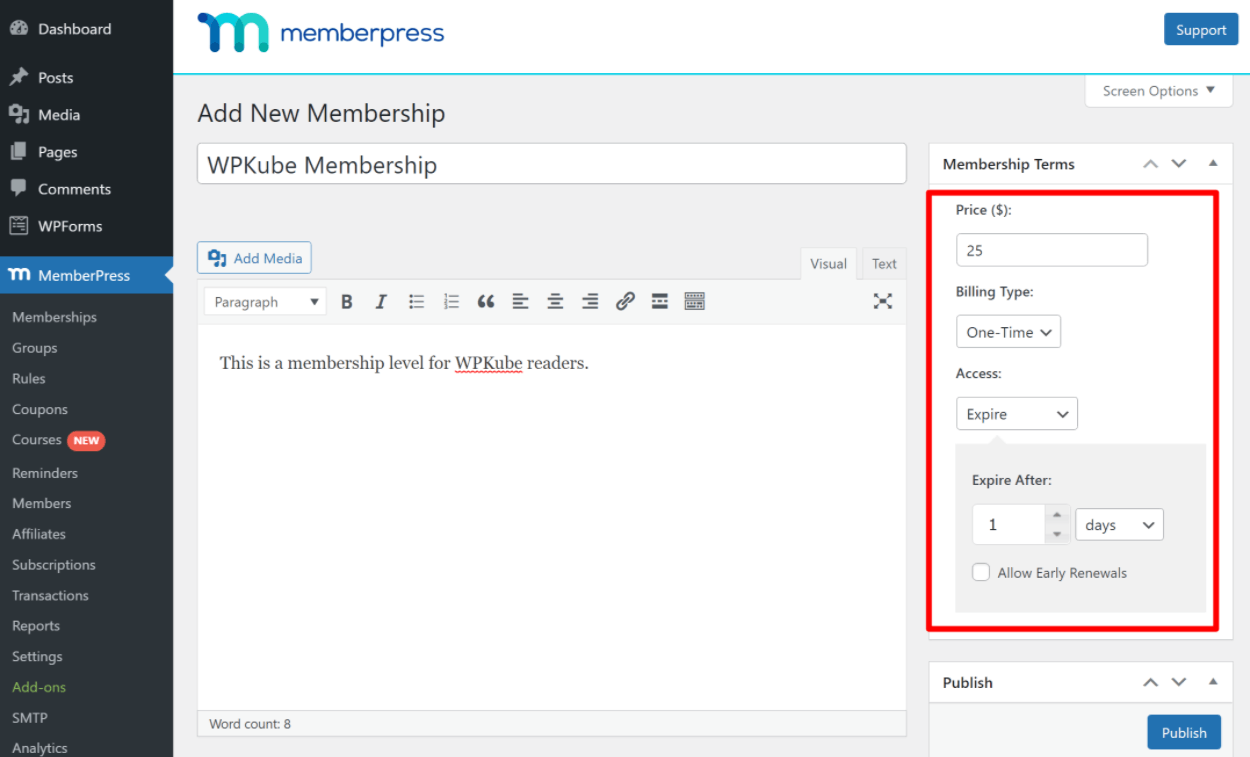This screenshot has width=1250, height=757.
Task: Move Publish panel up
Action: click(1151, 682)
